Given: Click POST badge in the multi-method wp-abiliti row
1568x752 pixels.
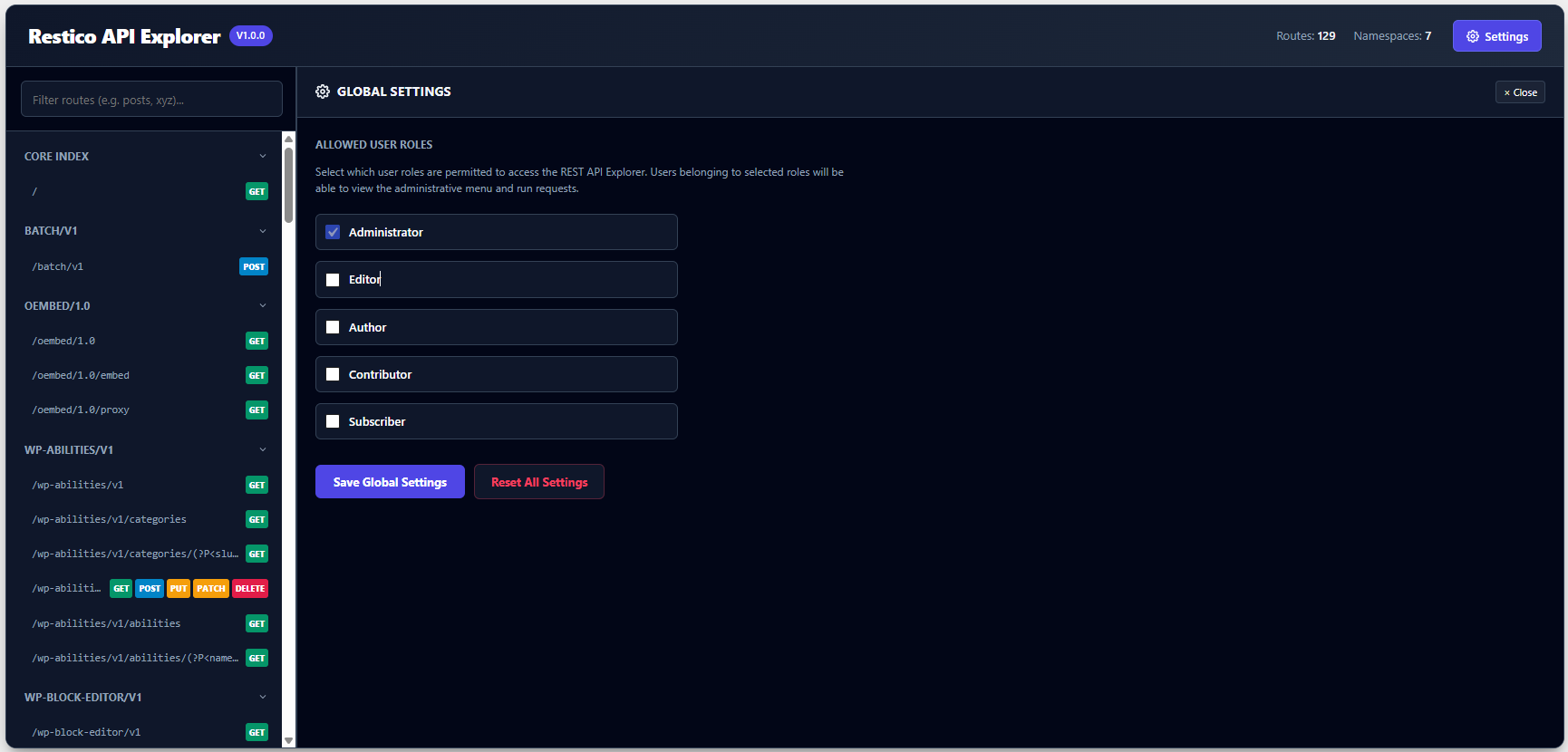Looking at the screenshot, I should click(x=150, y=588).
